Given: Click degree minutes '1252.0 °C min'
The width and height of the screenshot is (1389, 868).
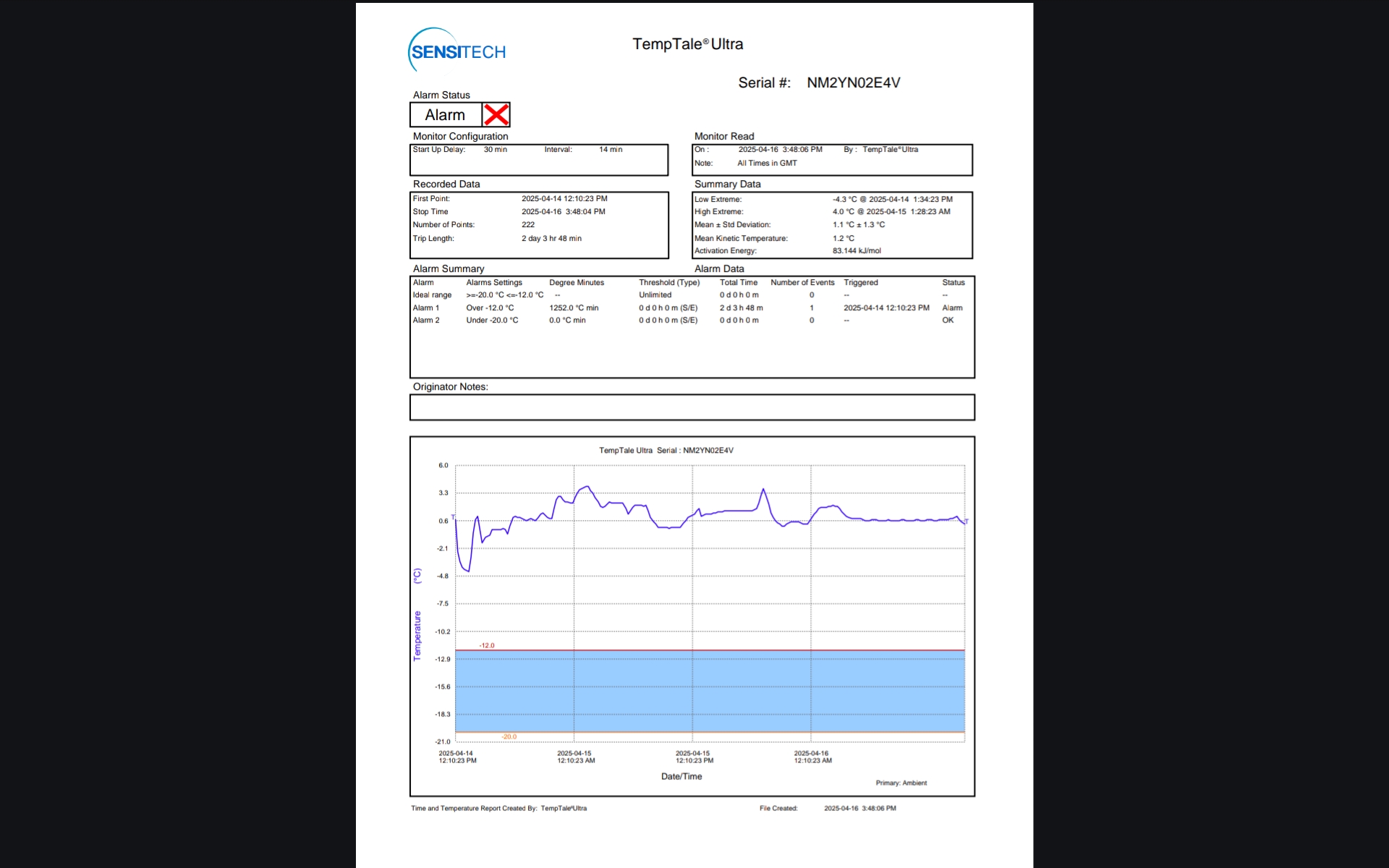Looking at the screenshot, I should (x=574, y=308).
